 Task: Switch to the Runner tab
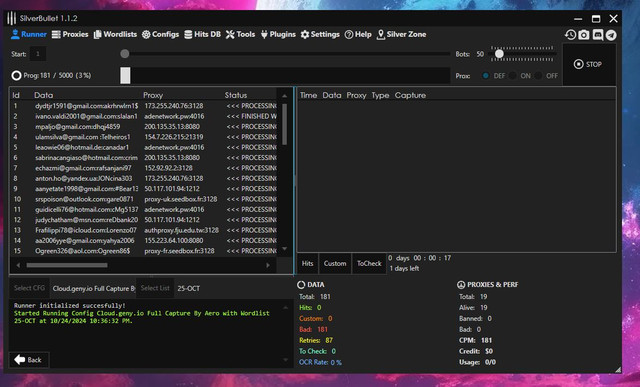point(29,34)
